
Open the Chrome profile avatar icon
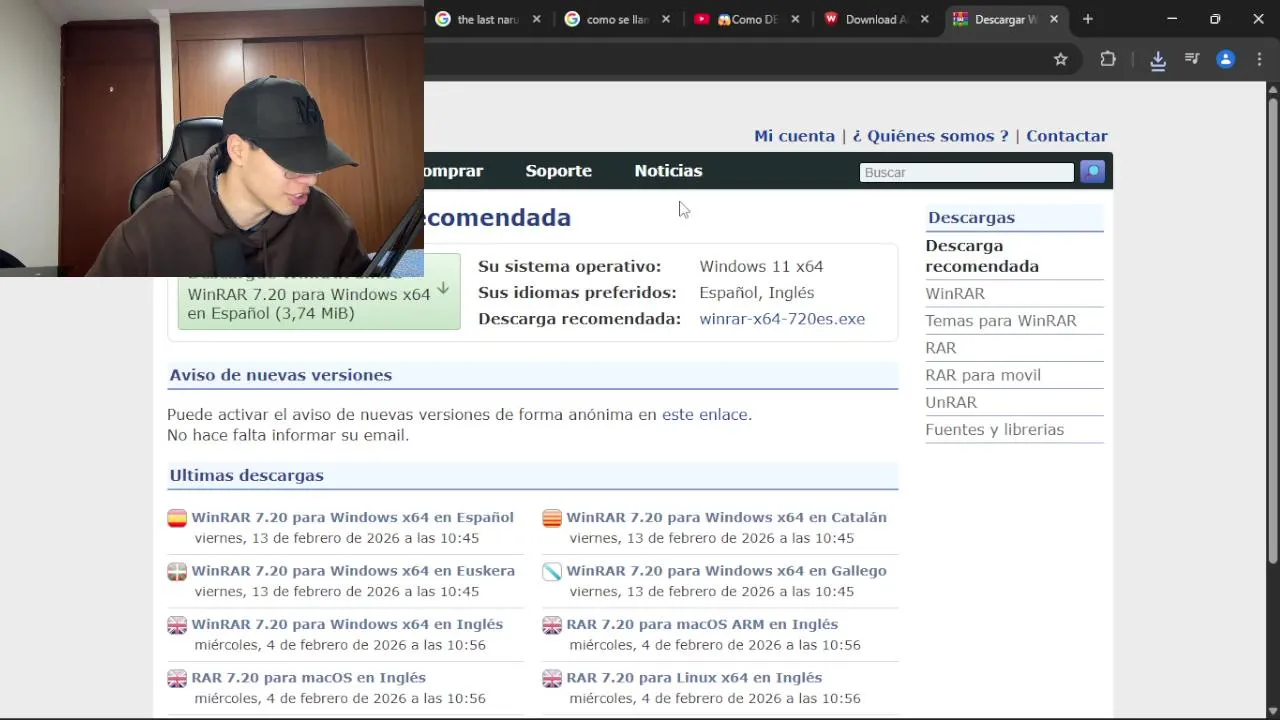point(1225,59)
